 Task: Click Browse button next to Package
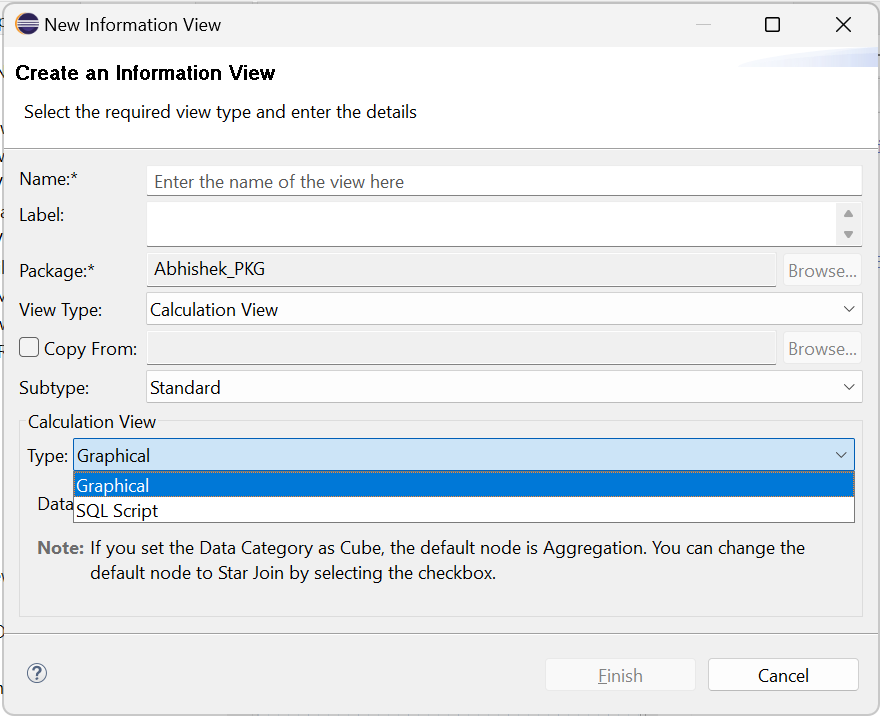821,271
